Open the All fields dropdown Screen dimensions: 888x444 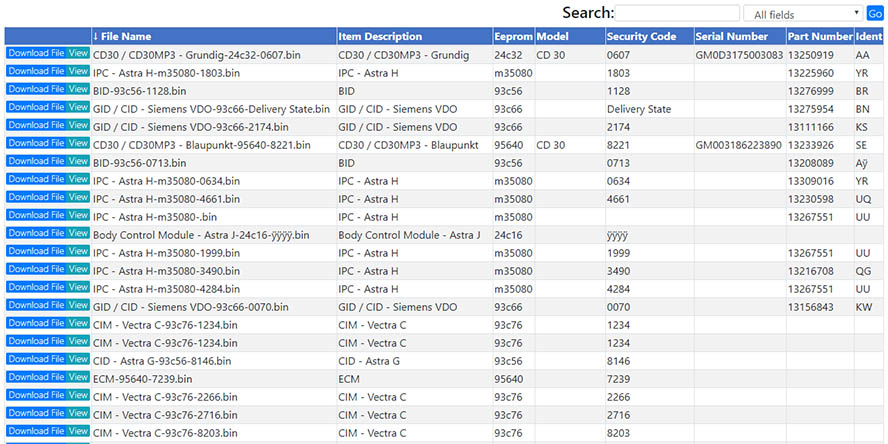coord(802,14)
